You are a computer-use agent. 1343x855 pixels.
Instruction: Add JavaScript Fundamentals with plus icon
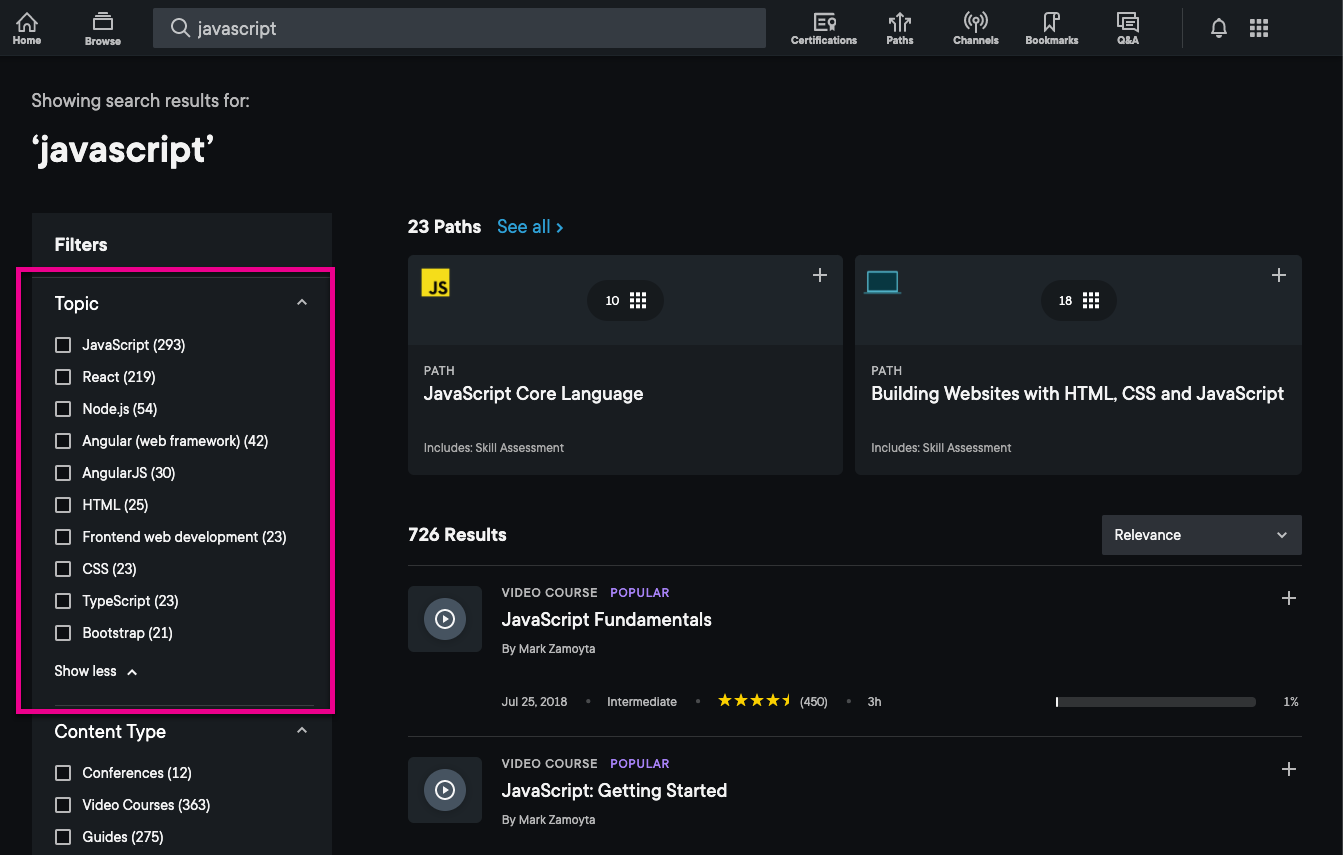point(1289,598)
